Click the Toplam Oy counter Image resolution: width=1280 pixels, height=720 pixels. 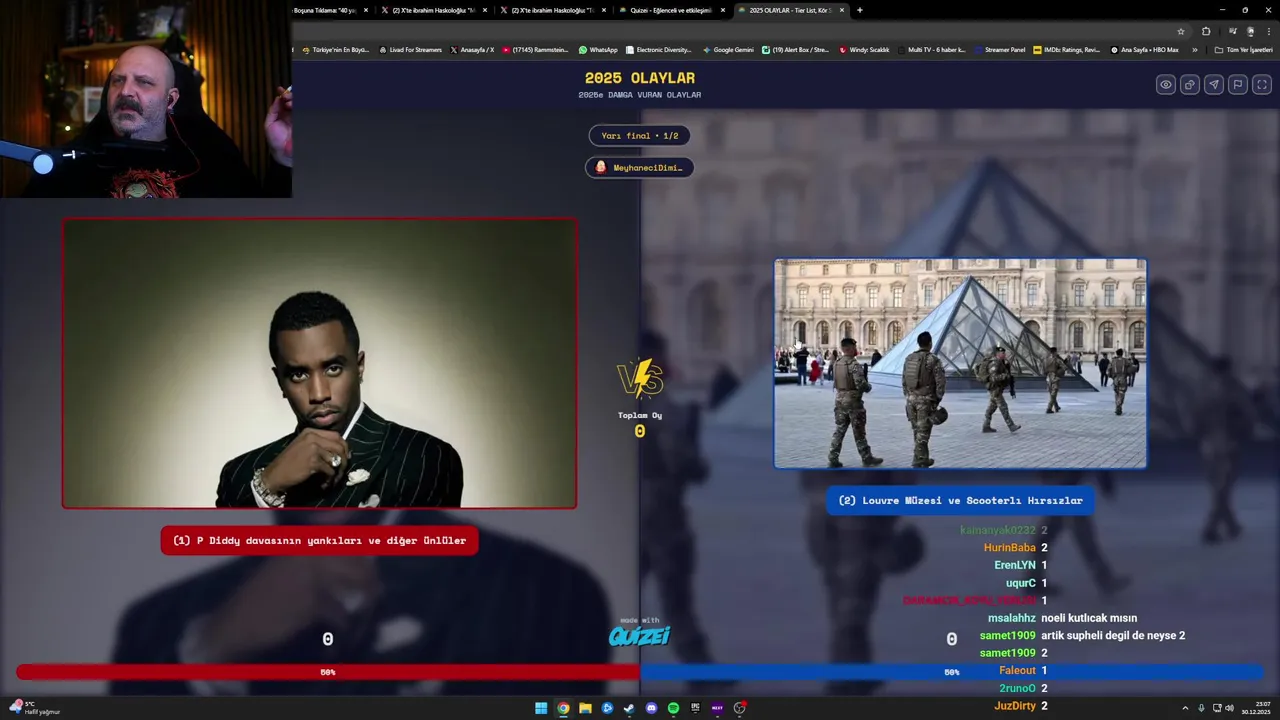coord(640,425)
